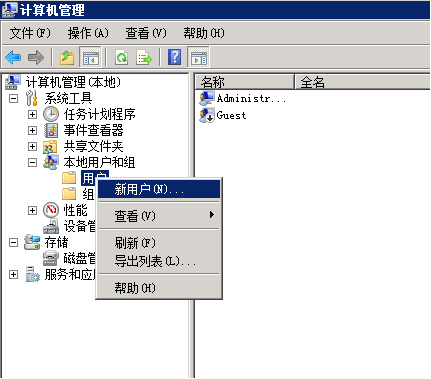431x379 pixels.
Task: Toggle the show/hide action pane icon
Action: pyautogui.click(x=198, y=57)
